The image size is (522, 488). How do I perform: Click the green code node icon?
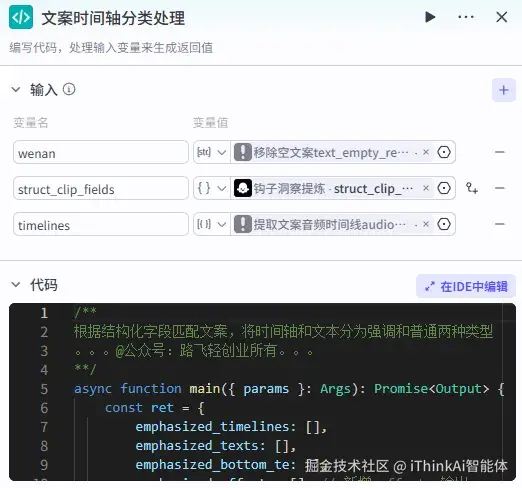click(21, 17)
